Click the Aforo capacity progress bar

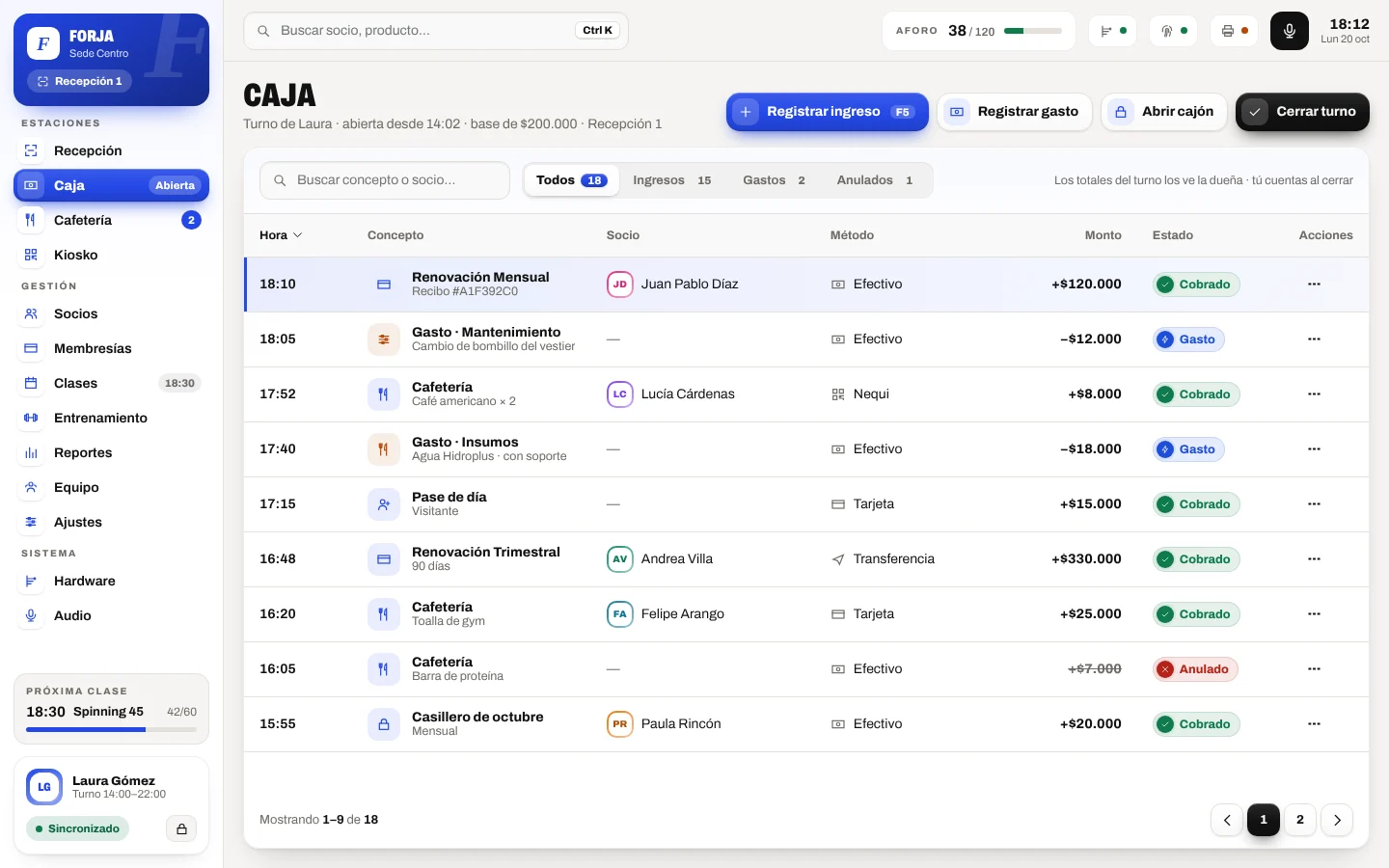click(1033, 31)
